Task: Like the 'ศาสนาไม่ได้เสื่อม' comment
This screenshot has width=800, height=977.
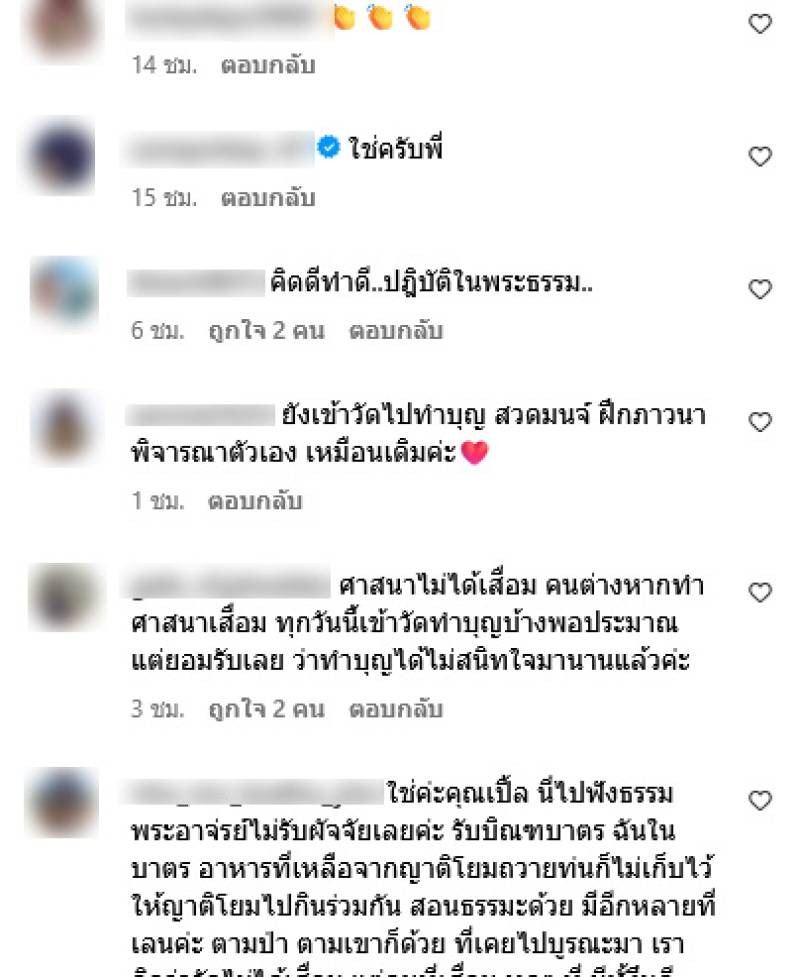Action: [x=760, y=592]
